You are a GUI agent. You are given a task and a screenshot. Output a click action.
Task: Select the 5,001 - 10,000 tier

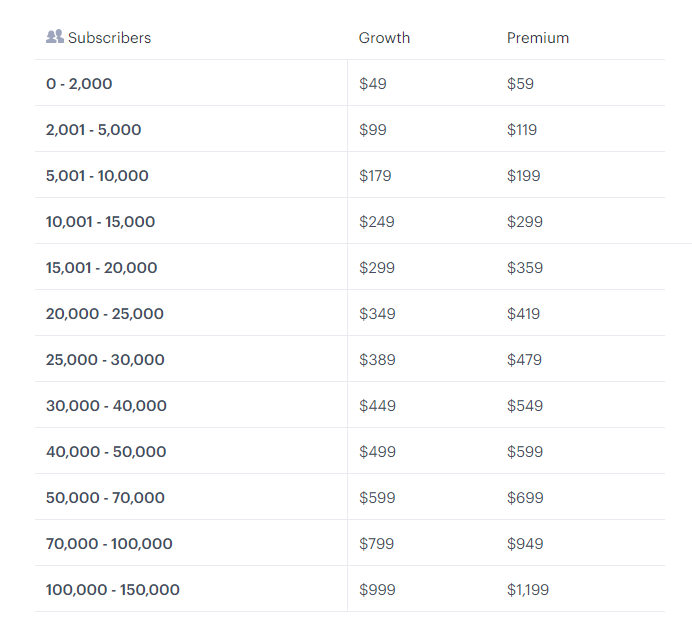pyautogui.click(x=97, y=176)
